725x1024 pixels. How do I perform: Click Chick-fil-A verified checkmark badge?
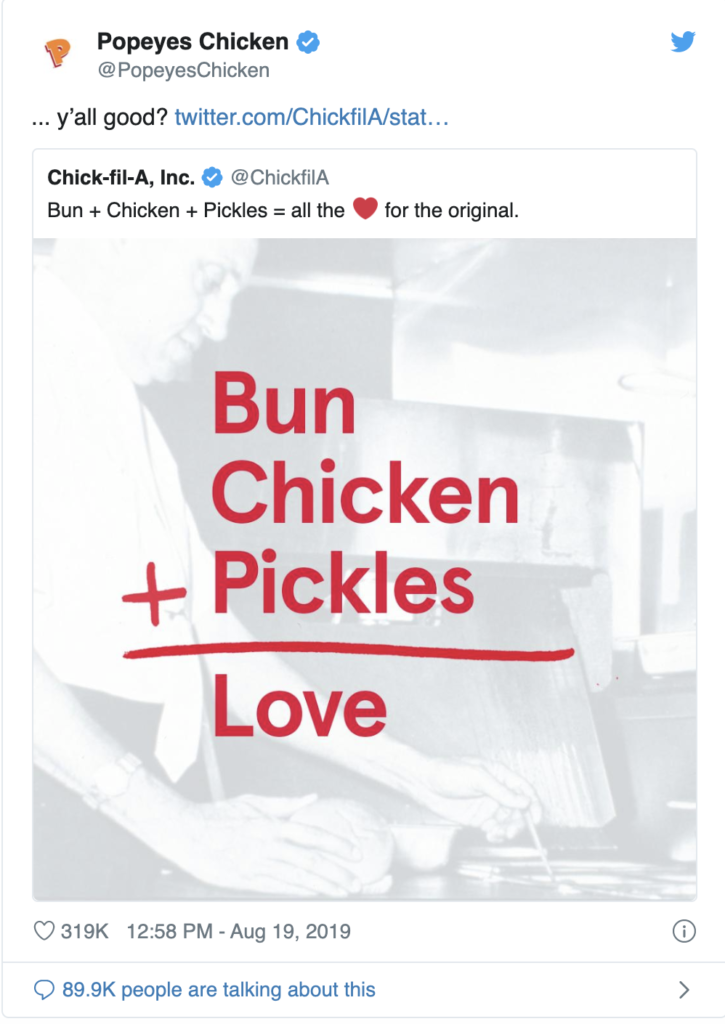coord(212,177)
